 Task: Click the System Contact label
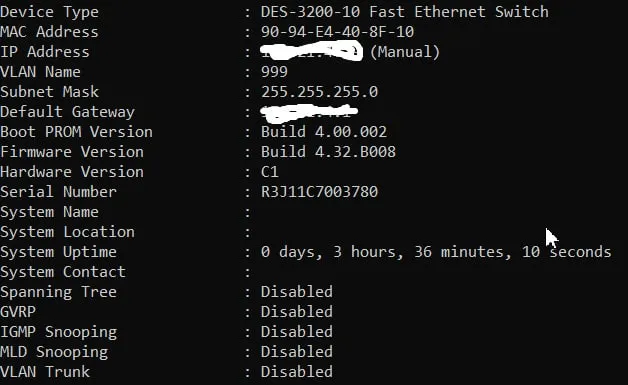pos(63,272)
